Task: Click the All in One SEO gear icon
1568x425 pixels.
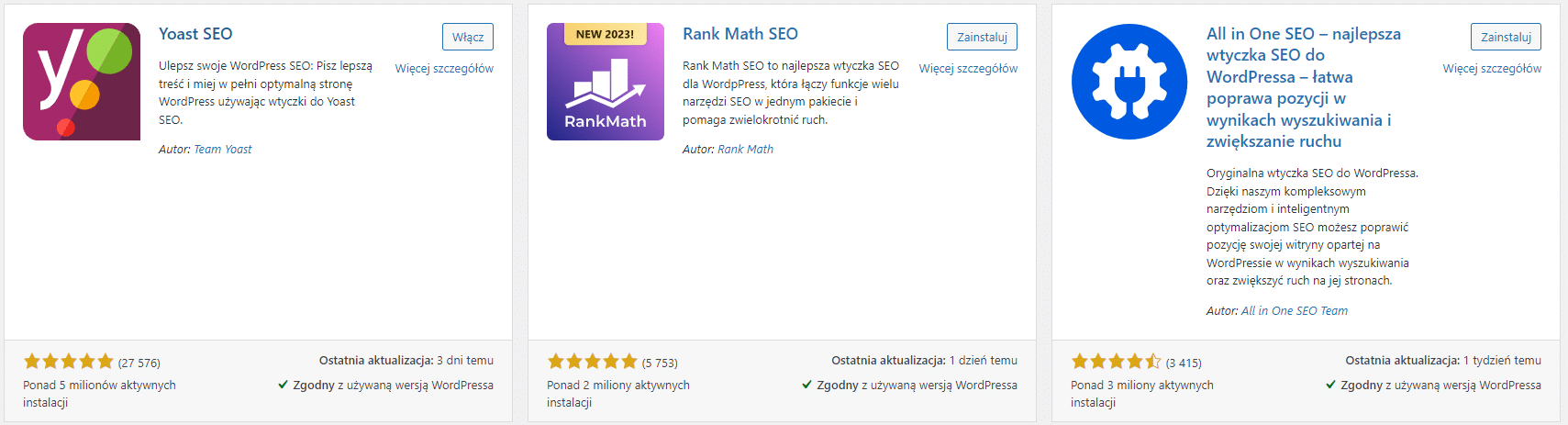Action: pos(1129,82)
